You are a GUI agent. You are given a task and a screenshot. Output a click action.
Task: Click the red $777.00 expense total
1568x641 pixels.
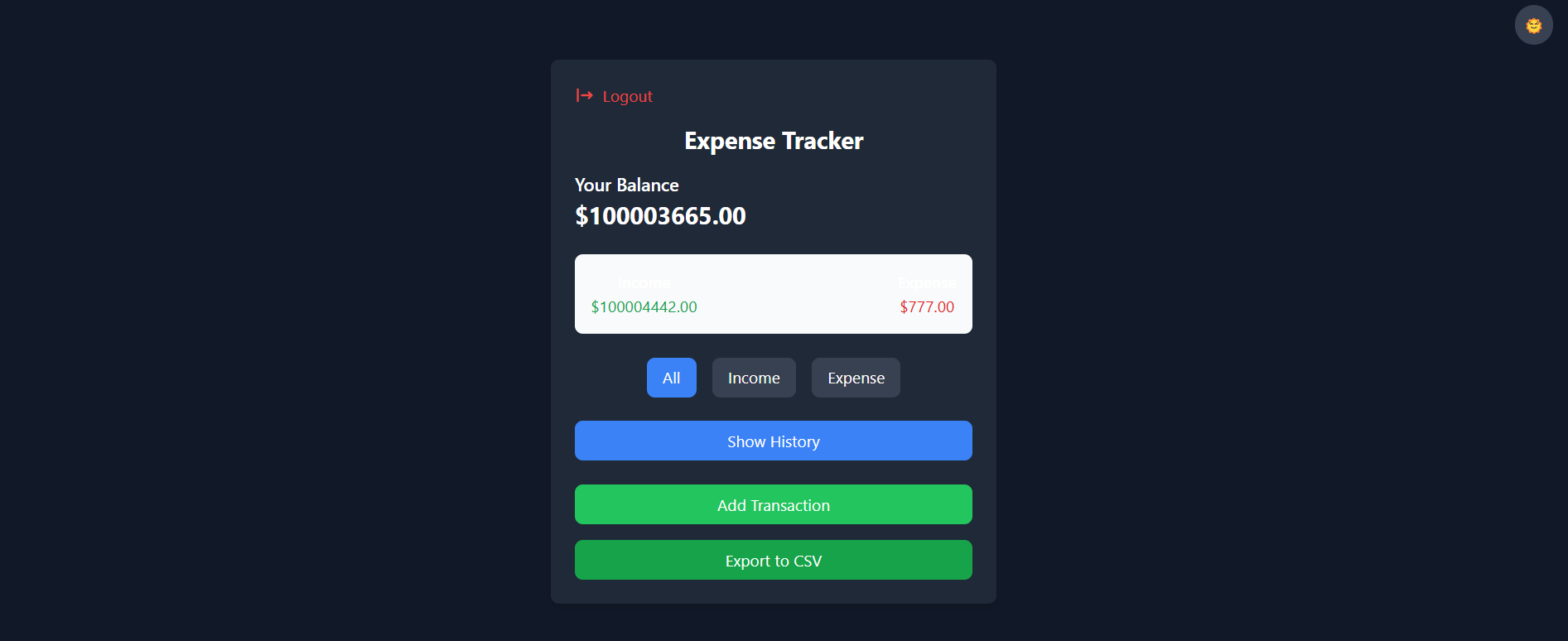[x=927, y=306]
